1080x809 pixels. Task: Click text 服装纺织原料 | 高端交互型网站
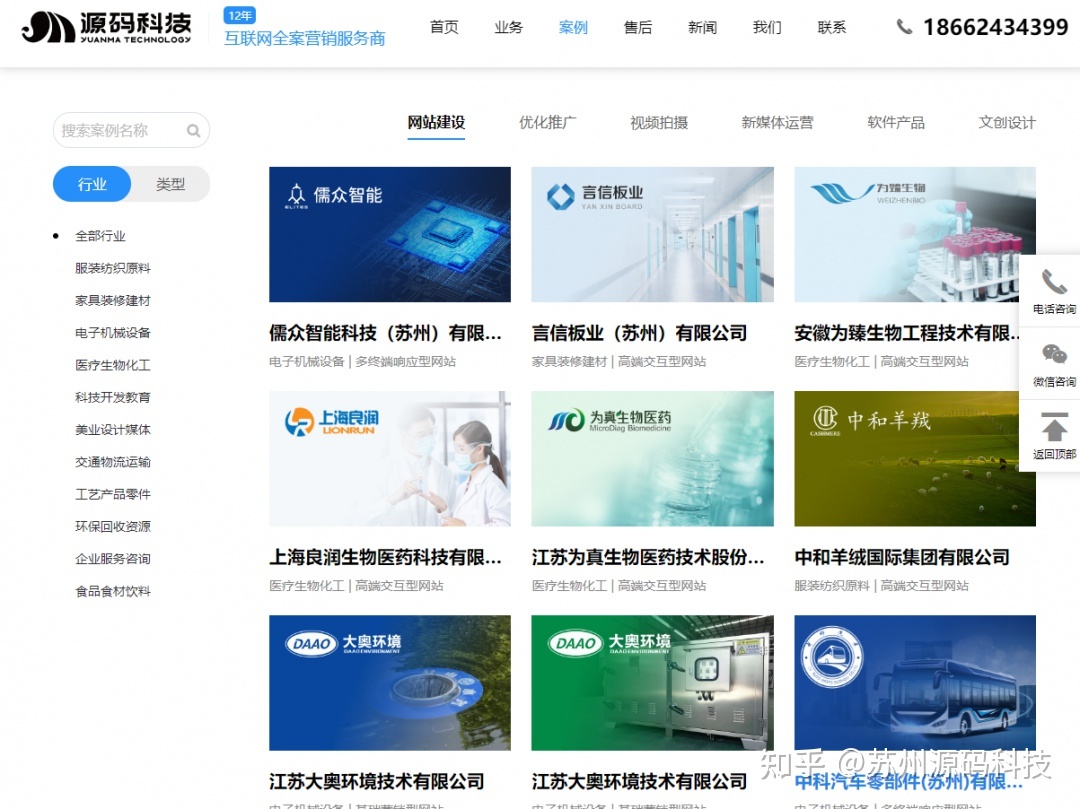pyautogui.click(x=881, y=586)
